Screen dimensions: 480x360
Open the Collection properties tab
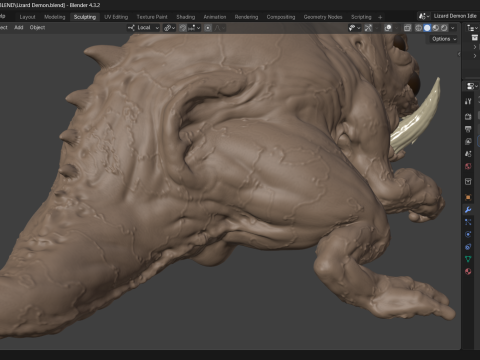point(468,182)
